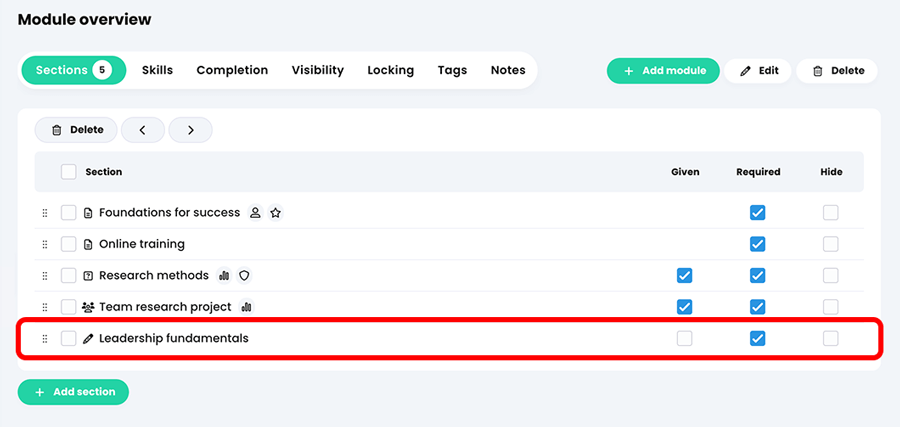
Task: Tick Hide checkbox for Research methods
Action: (831, 276)
